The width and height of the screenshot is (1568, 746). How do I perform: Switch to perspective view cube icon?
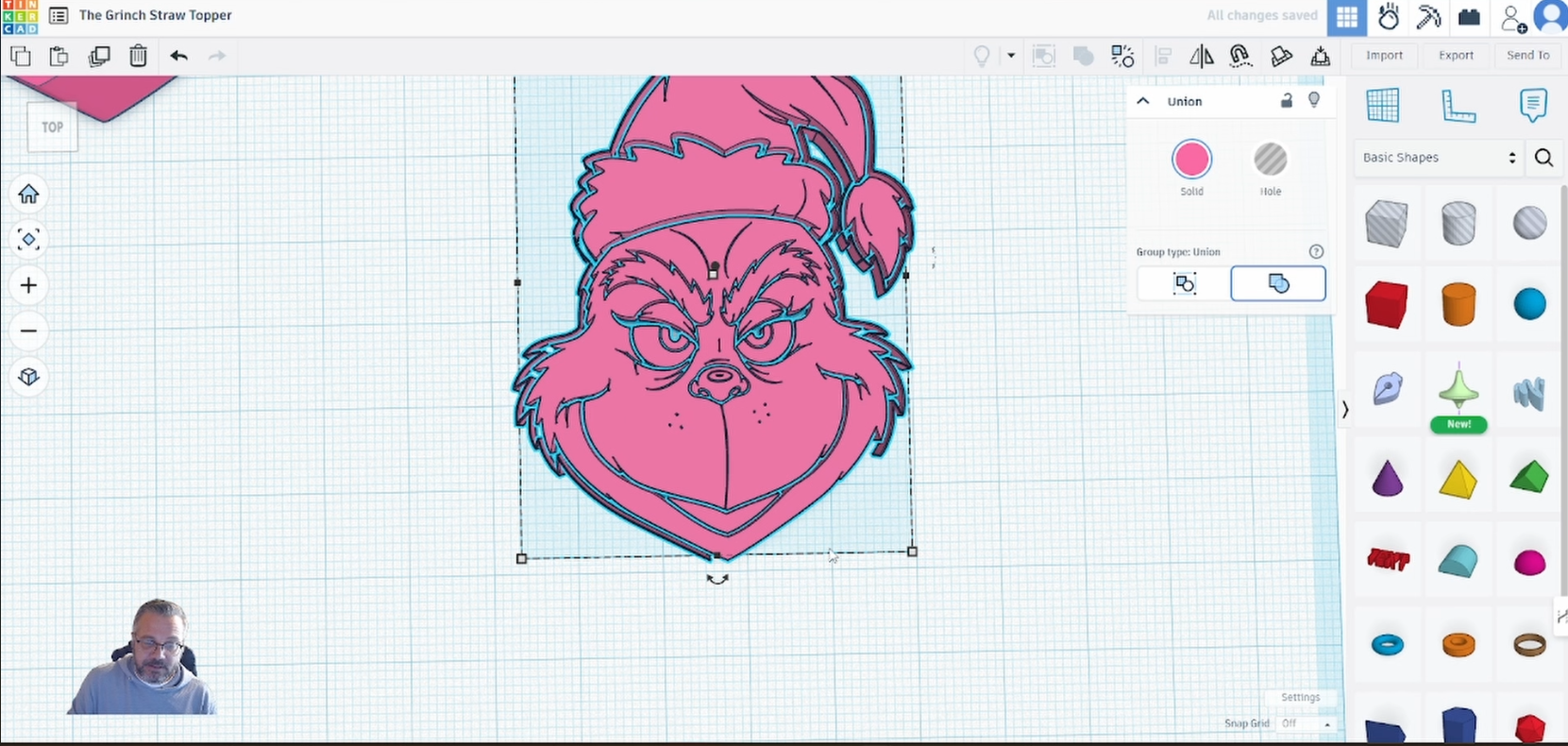click(28, 377)
